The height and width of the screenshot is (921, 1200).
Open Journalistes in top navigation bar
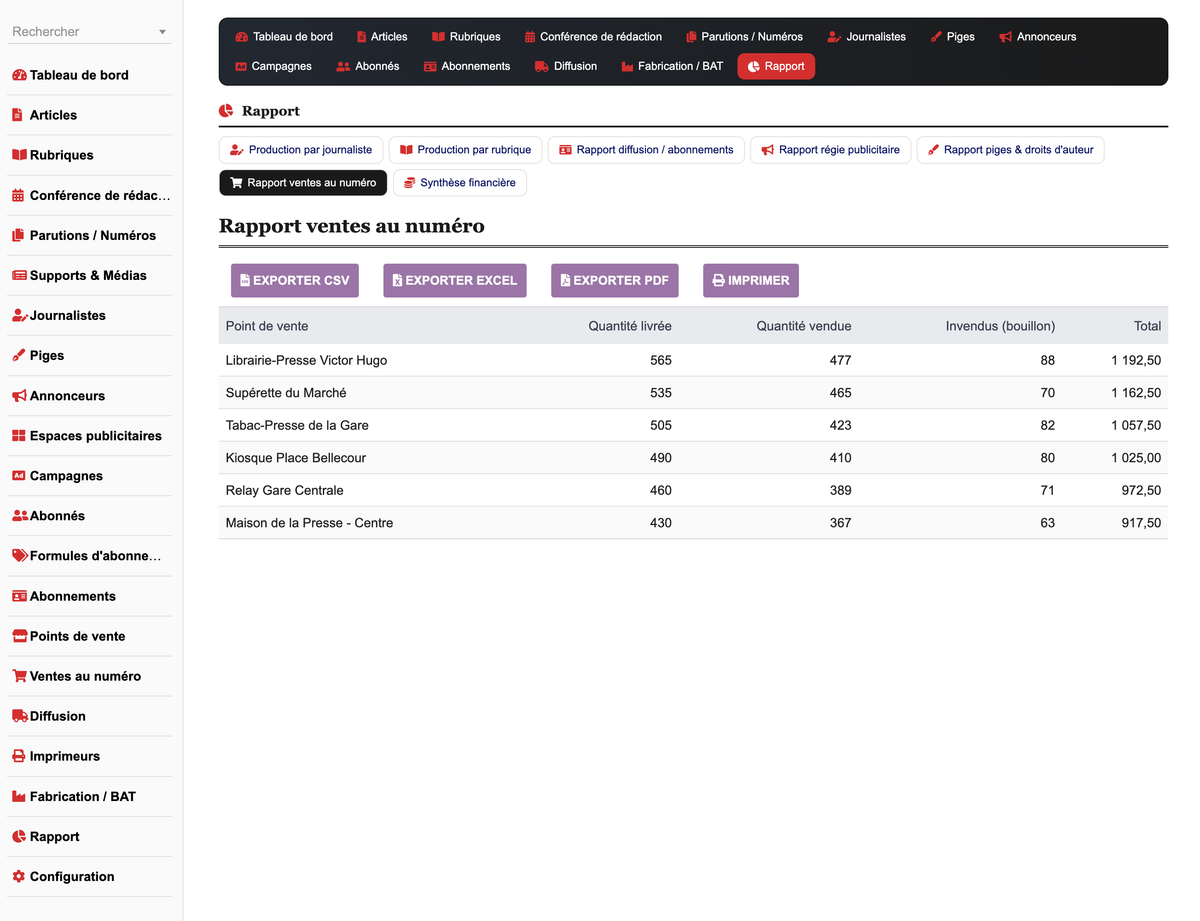866,37
